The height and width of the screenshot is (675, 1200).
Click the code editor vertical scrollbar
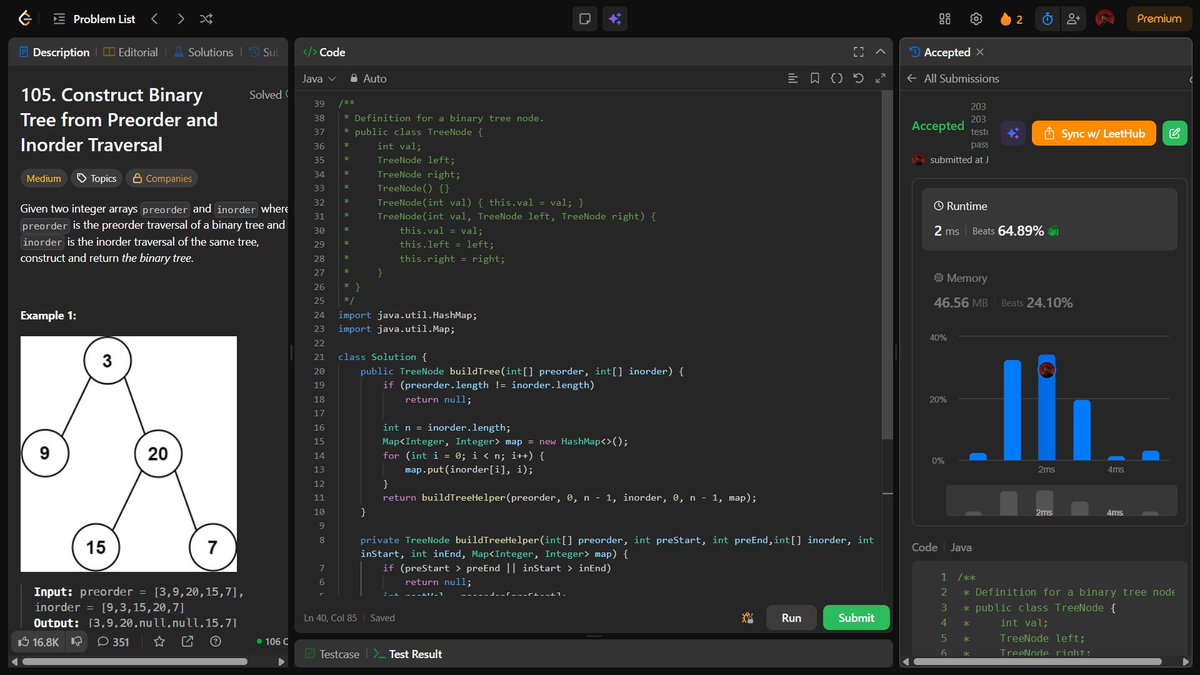[886, 265]
